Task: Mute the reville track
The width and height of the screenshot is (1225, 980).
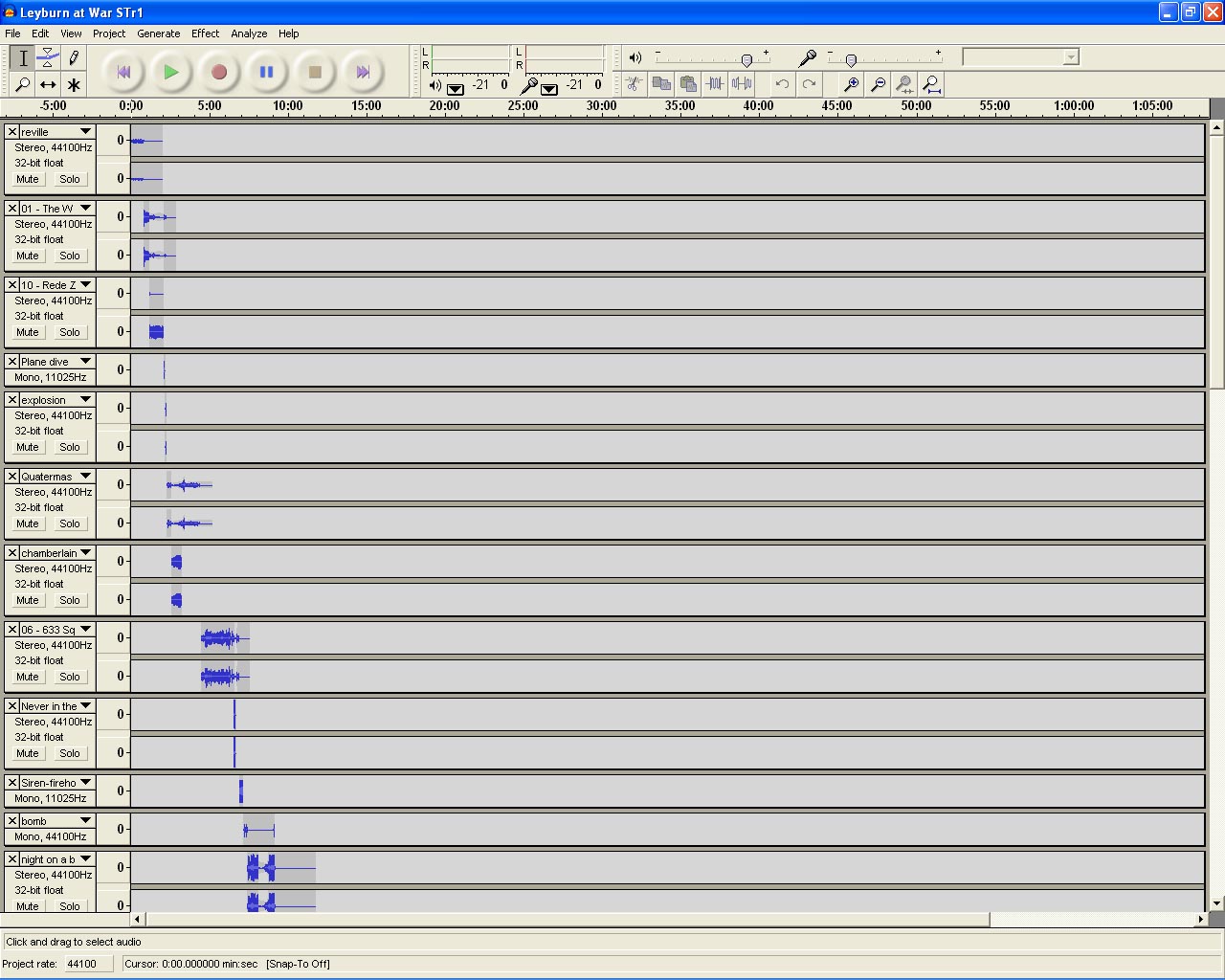Action: 28,179
